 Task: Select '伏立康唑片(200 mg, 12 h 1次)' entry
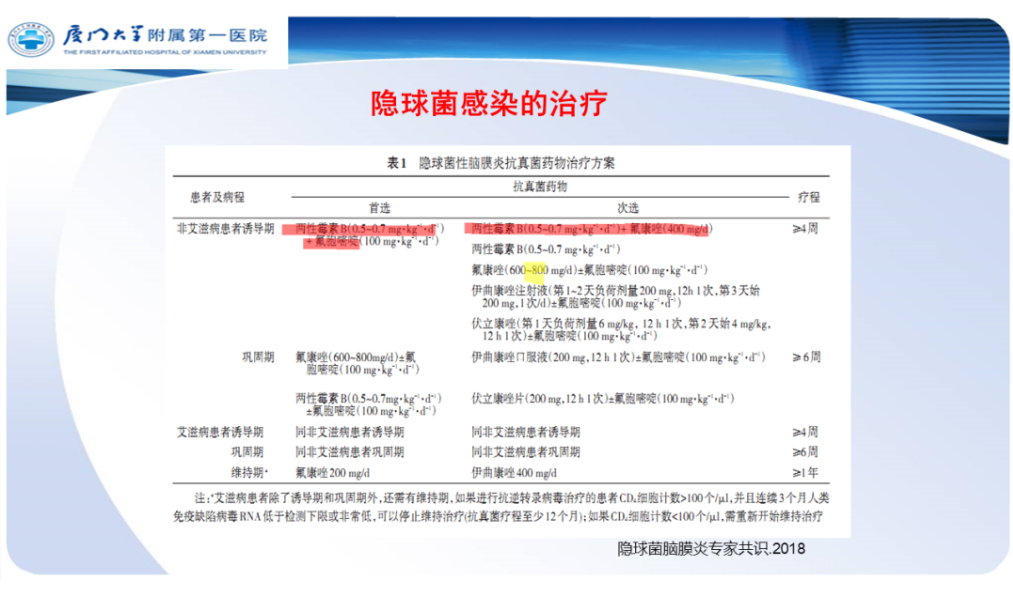point(602,398)
